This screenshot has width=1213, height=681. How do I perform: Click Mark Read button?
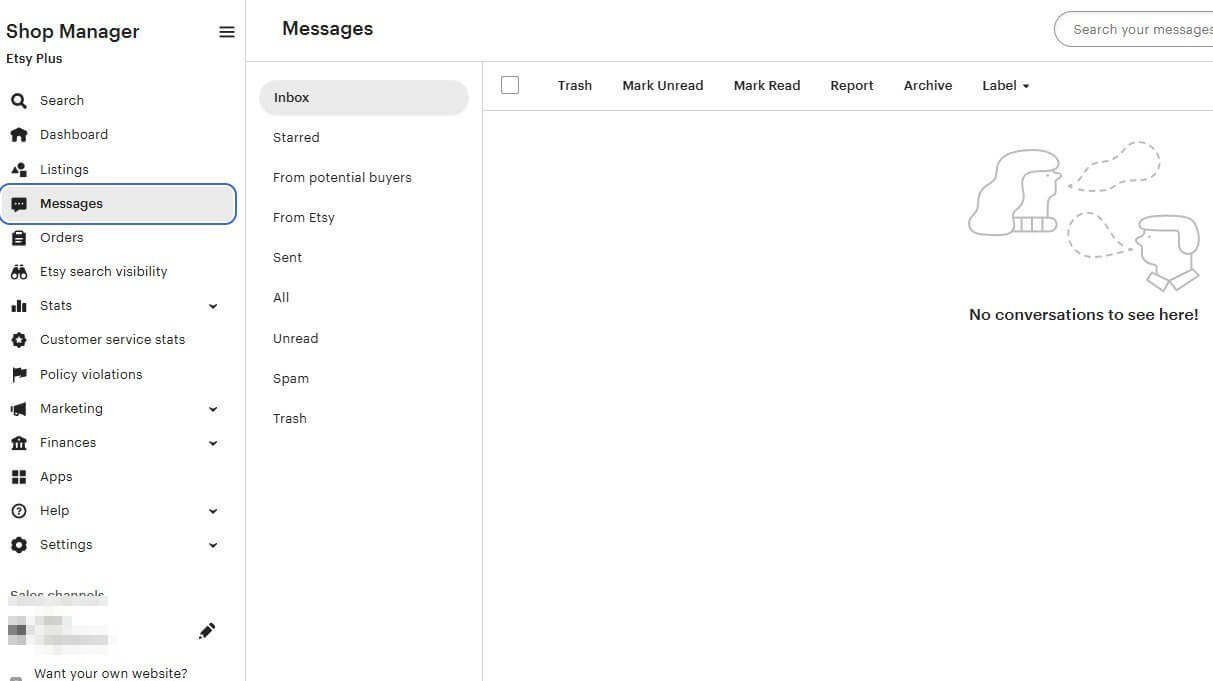[767, 86]
